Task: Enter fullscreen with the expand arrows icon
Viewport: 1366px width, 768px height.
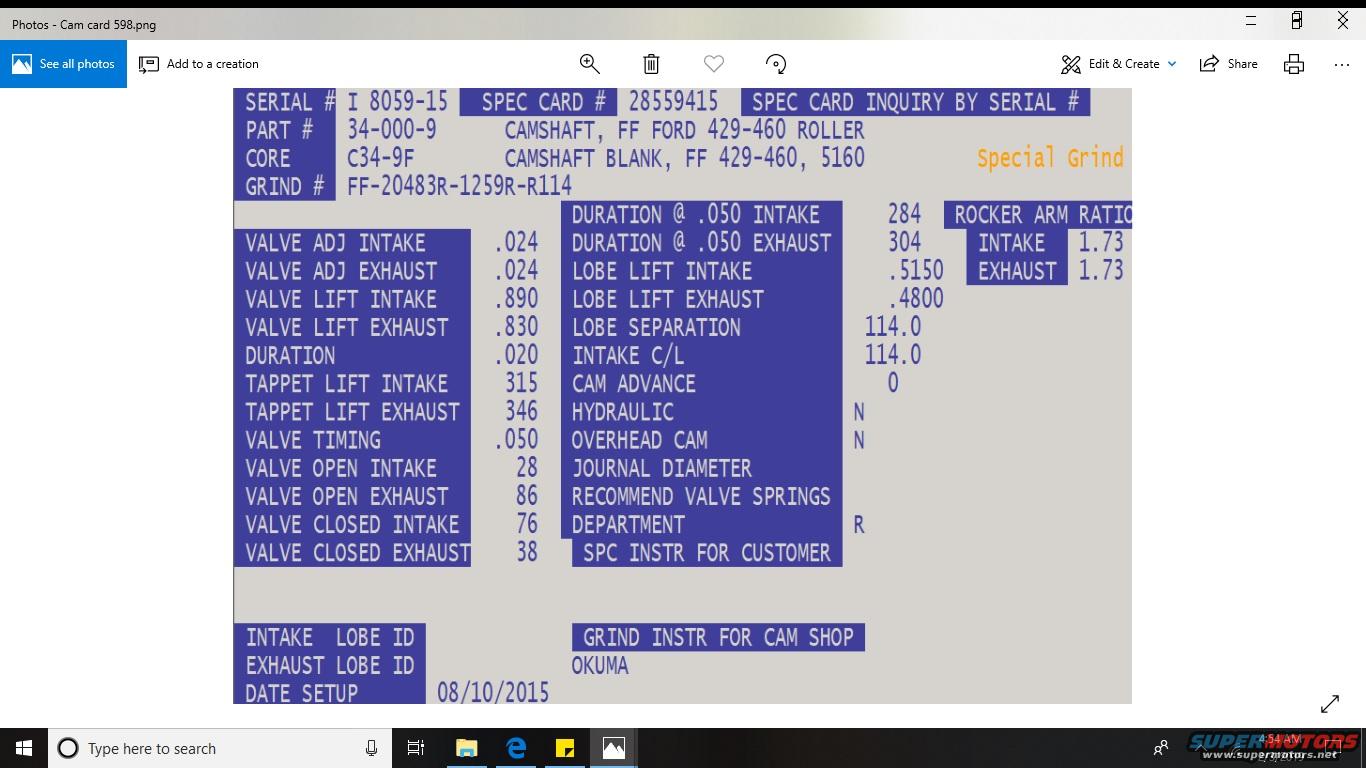Action: coord(1330,704)
